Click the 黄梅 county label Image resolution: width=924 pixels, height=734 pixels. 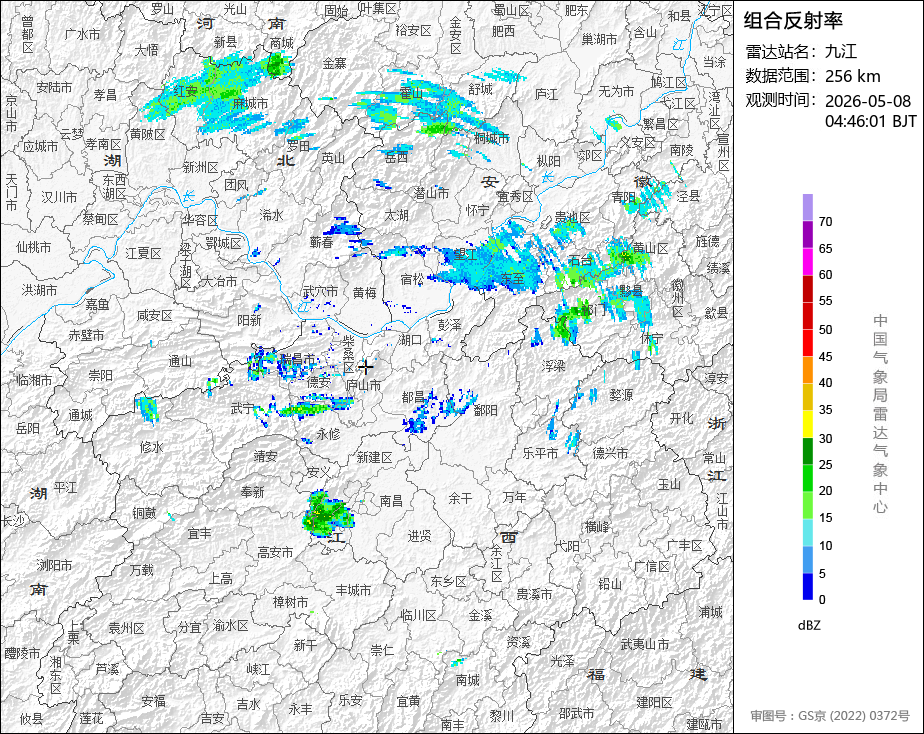(364, 292)
